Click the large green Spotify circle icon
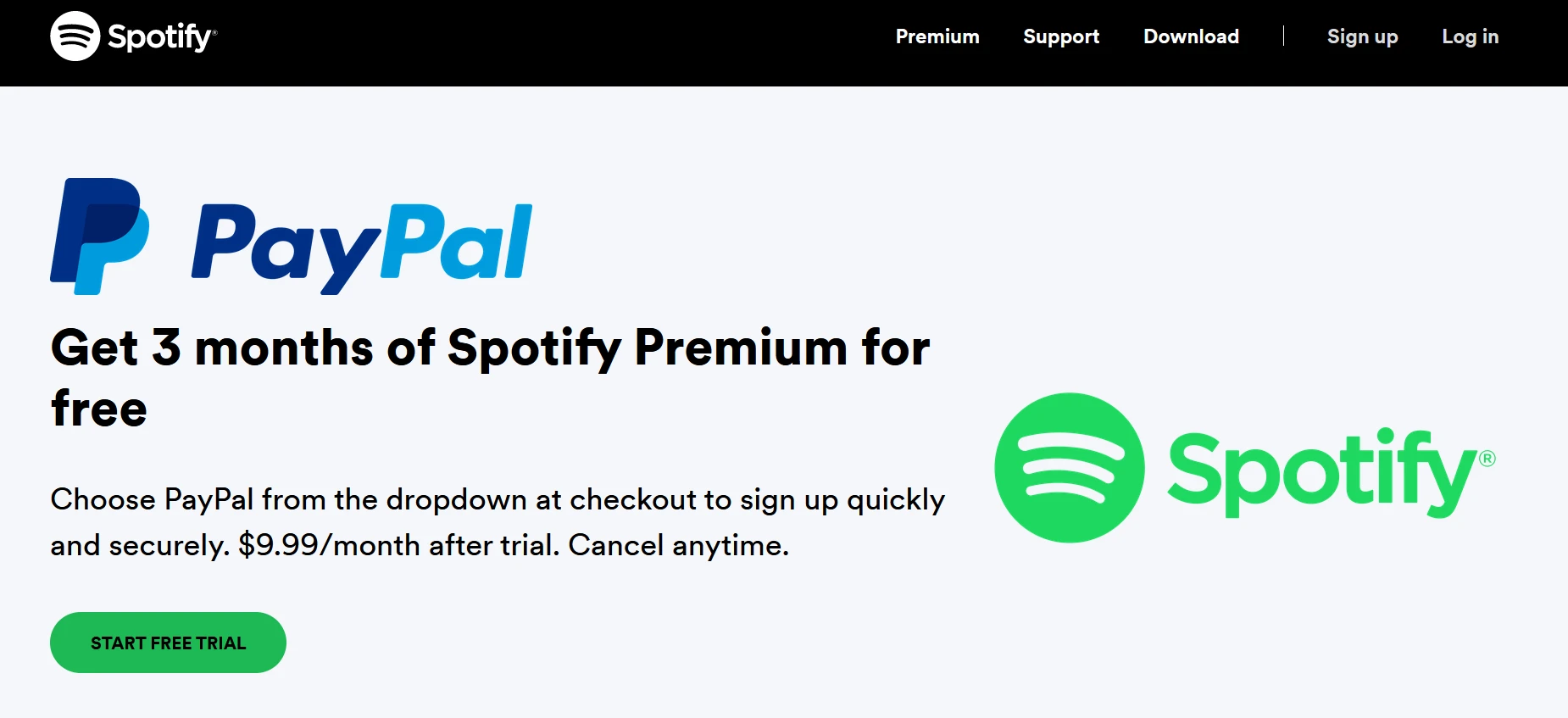This screenshot has width=1568, height=718. click(x=1070, y=468)
